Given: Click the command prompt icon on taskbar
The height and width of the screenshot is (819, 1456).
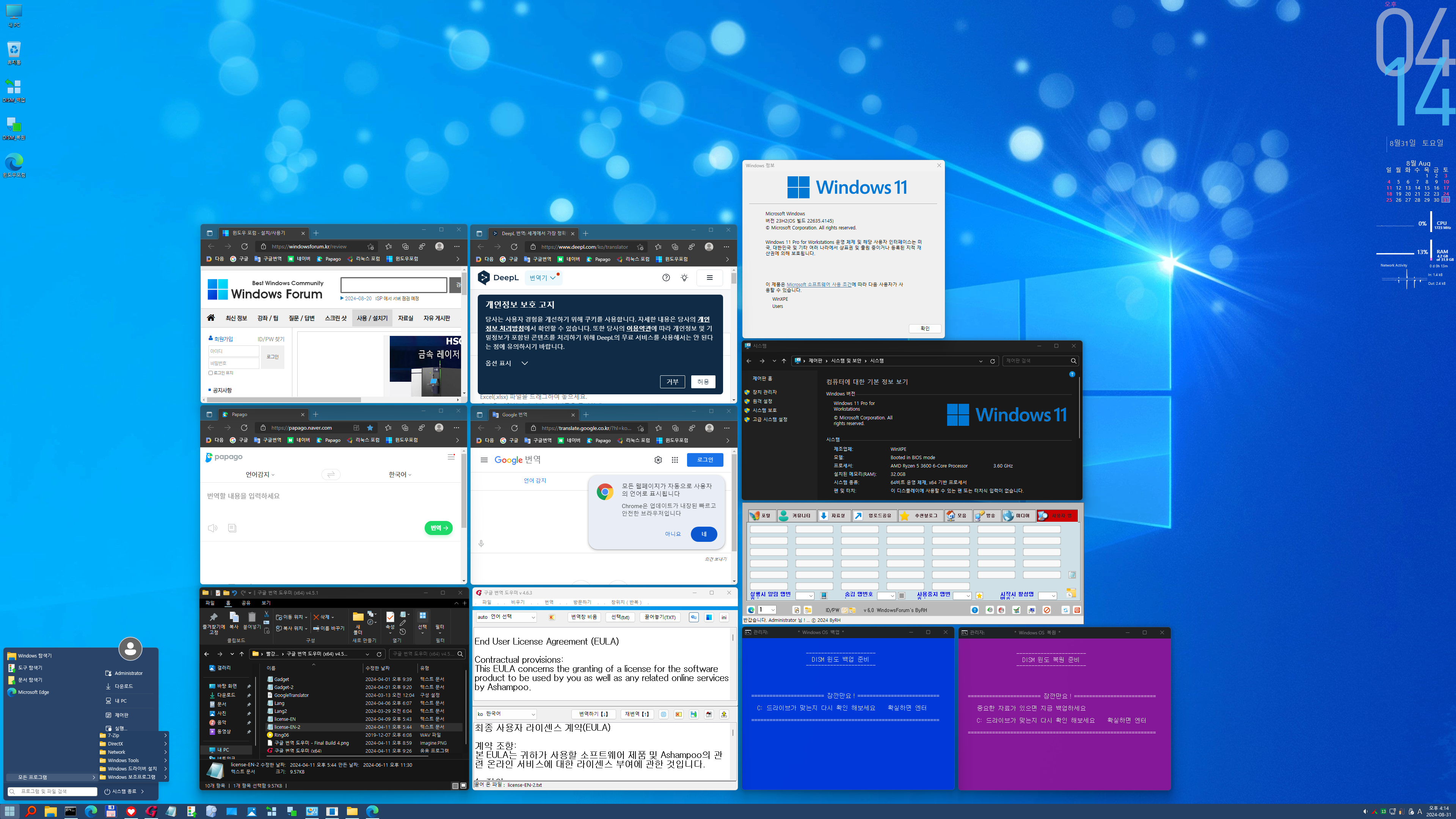Looking at the screenshot, I should pyautogui.click(x=71, y=811).
